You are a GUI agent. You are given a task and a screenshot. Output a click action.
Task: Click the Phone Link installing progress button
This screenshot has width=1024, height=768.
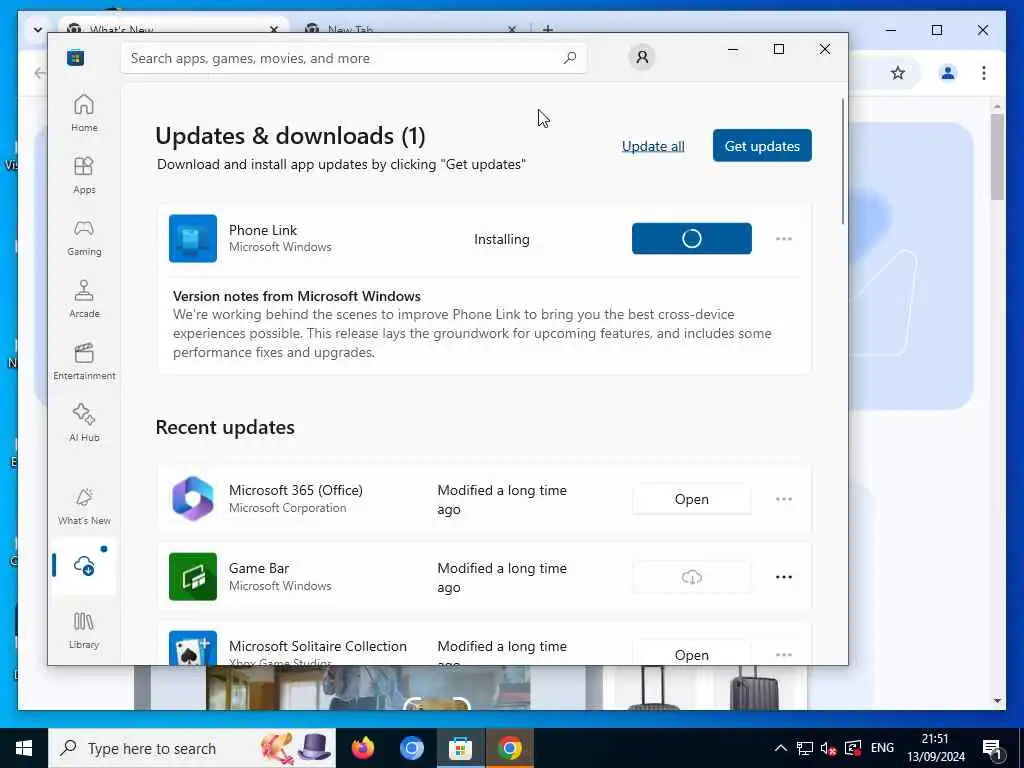[x=692, y=238]
